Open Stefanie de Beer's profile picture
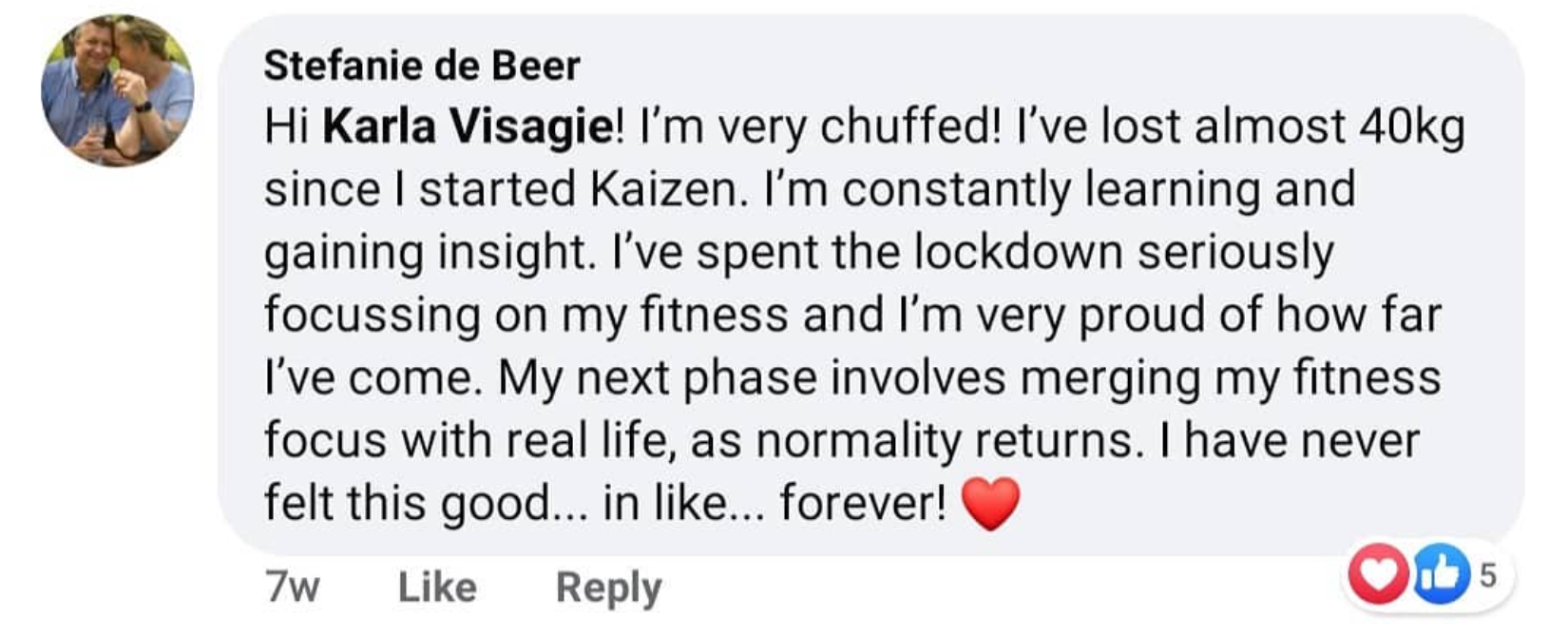The image size is (1568, 635). [x=117, y=90]
